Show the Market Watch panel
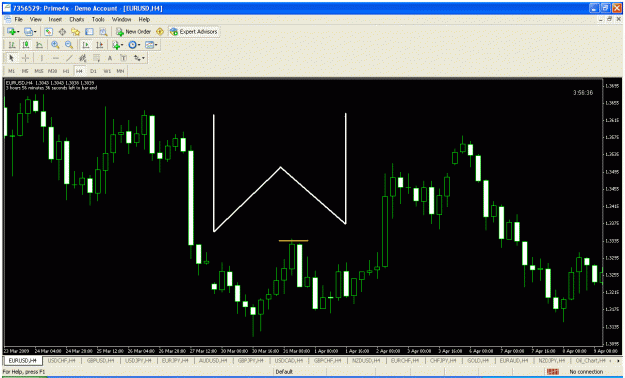This screenshot has width=625, height=378. pos(48,32)
